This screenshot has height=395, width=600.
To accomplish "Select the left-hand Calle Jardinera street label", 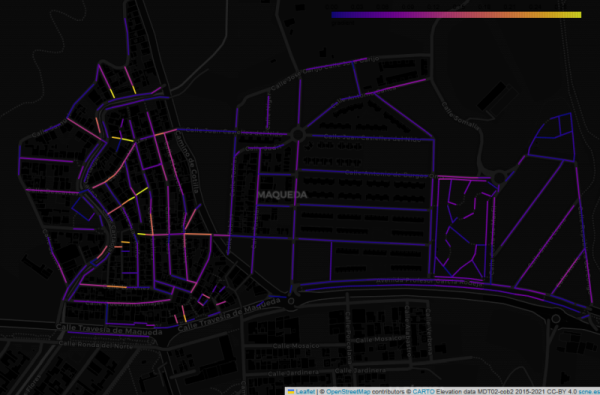I will pyautogui.click(x=293, y=373).
